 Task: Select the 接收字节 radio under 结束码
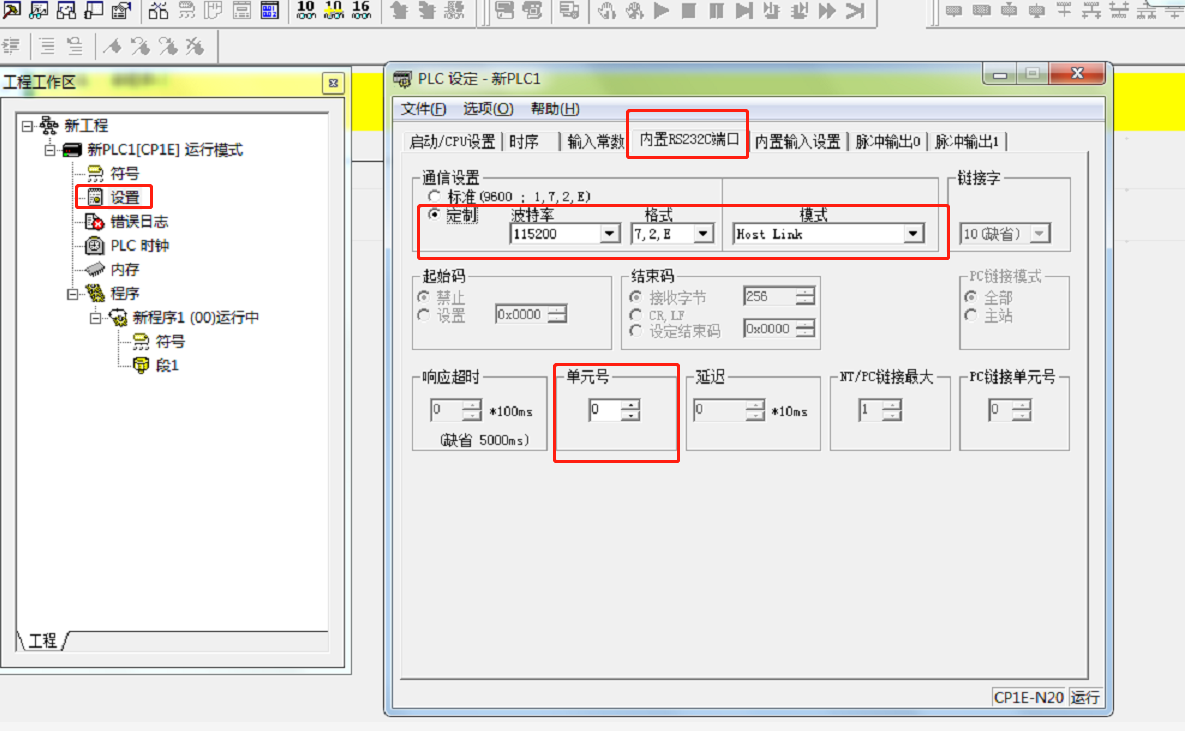point(636,297)
